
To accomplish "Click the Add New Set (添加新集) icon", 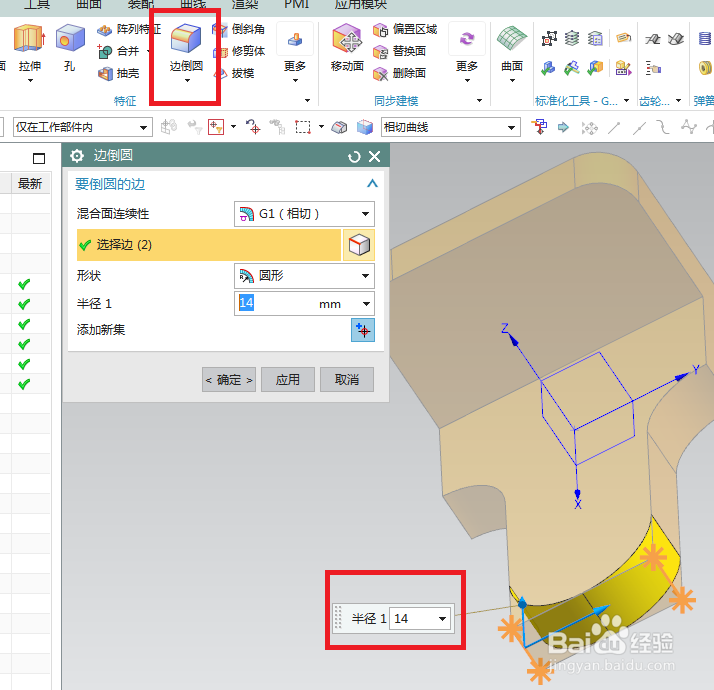I will pos(363,330).
